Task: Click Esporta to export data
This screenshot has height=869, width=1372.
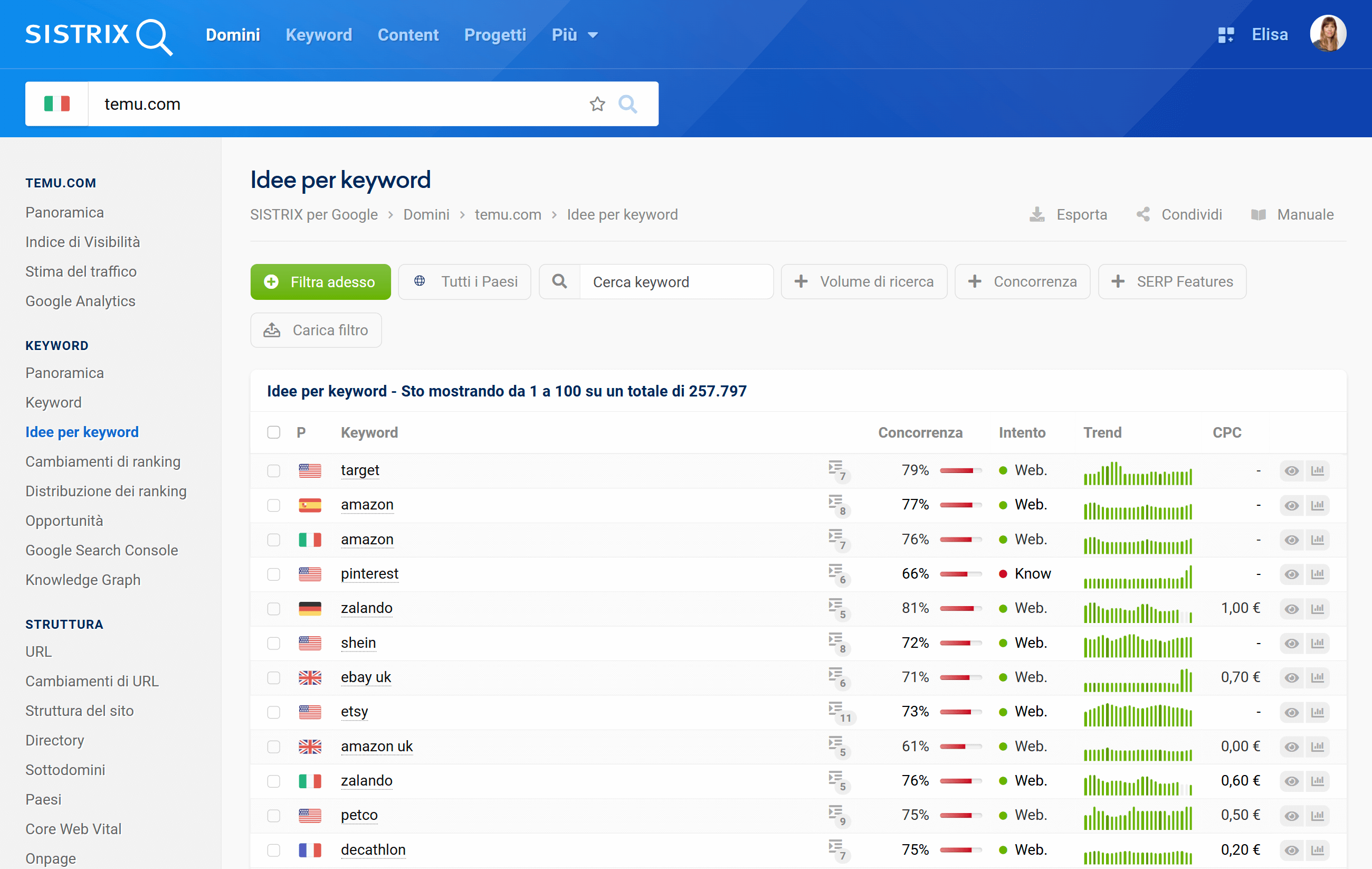Action: click(1069, 214)
